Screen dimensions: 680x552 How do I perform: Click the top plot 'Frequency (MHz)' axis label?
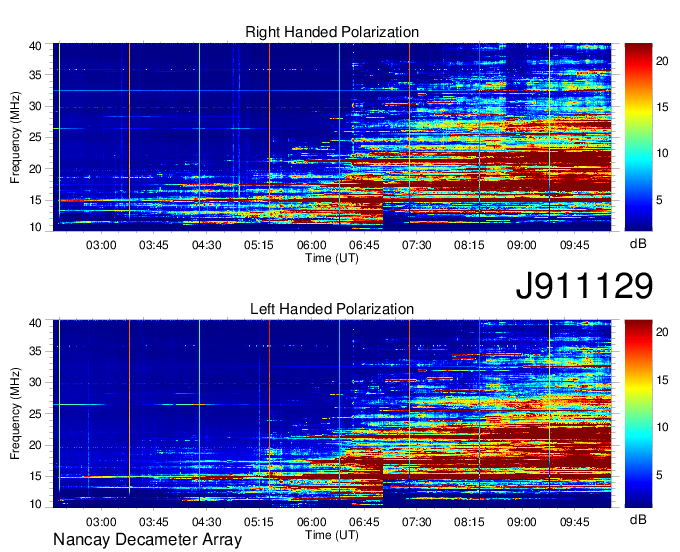pos(15,137)
